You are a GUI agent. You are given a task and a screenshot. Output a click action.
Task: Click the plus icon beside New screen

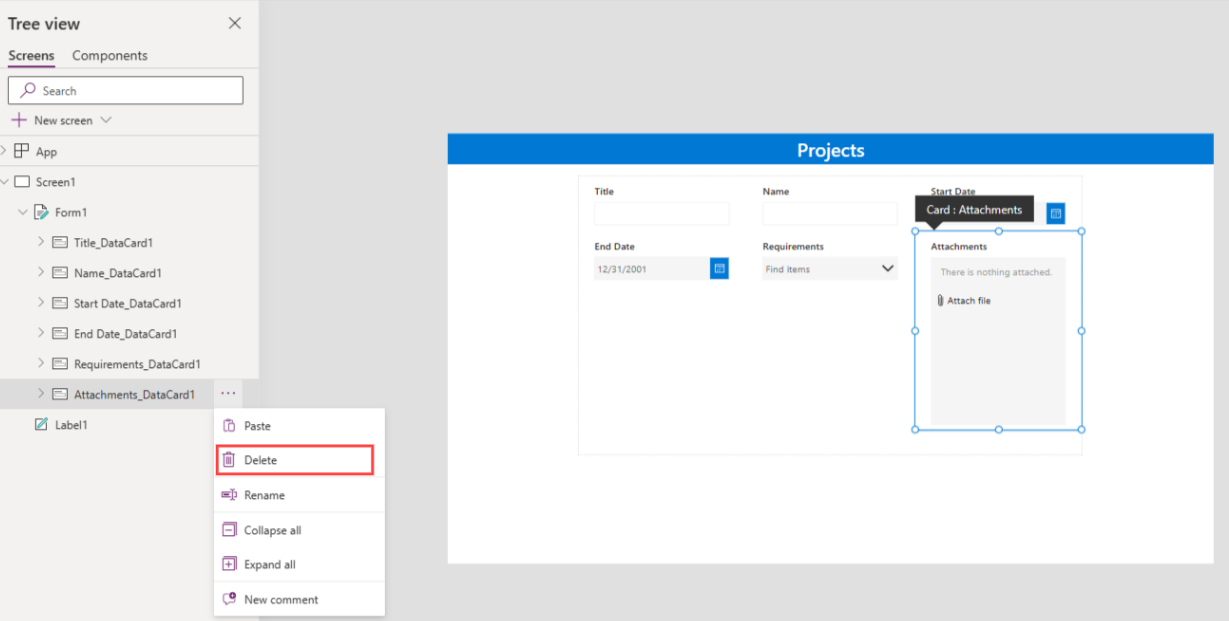click(20, 120)
